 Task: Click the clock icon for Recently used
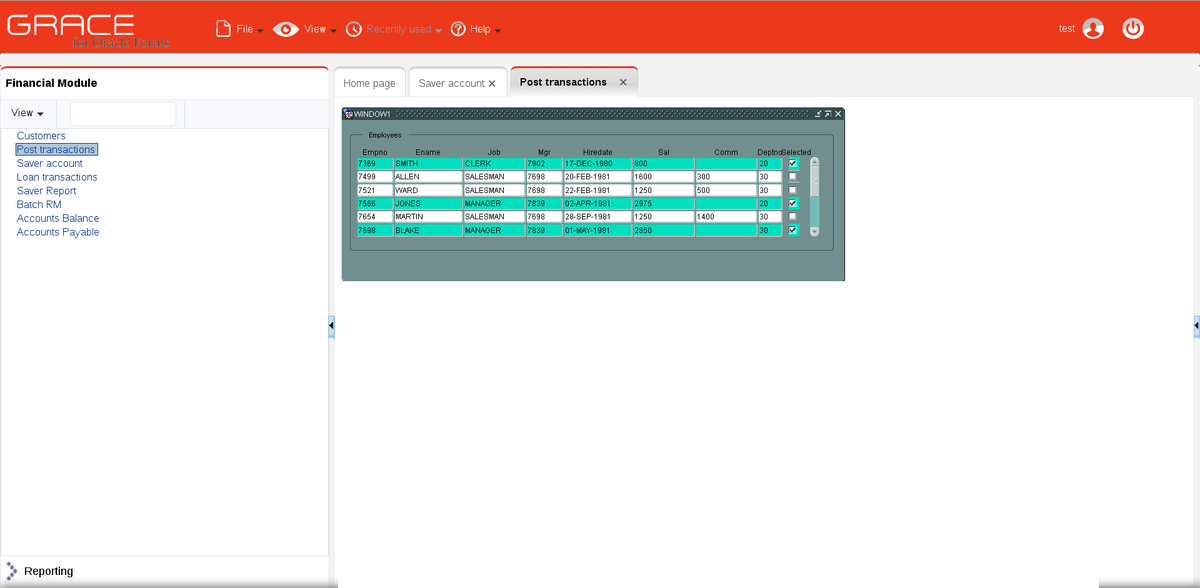click(354, 28)
